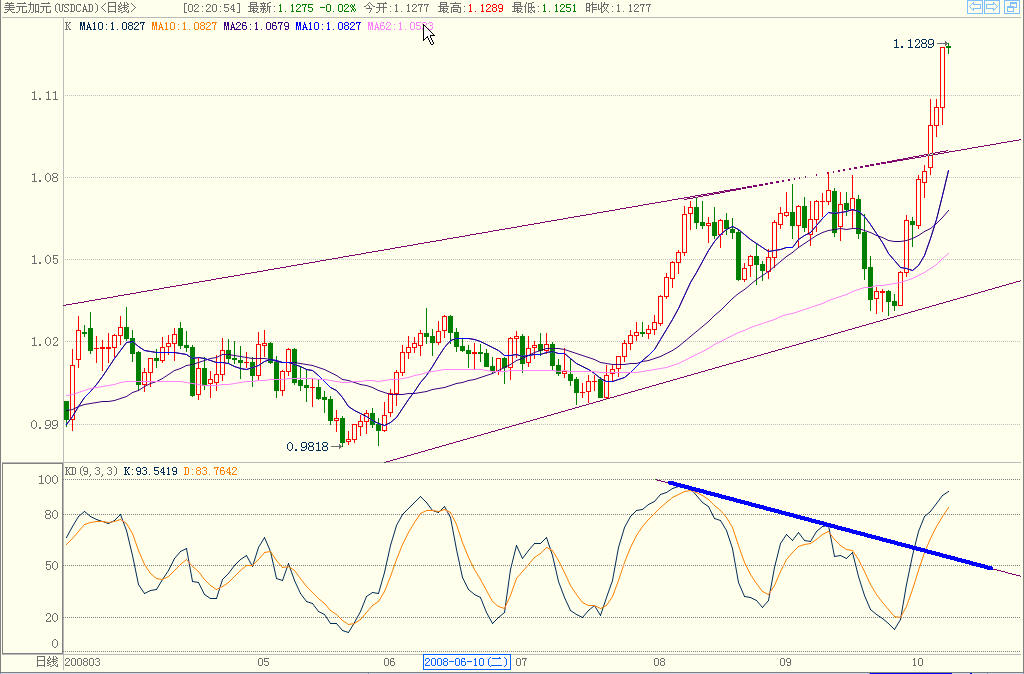Click the 200803 date on time axis
Viewport: 1024px width, 674px height.
pos(83,662)
